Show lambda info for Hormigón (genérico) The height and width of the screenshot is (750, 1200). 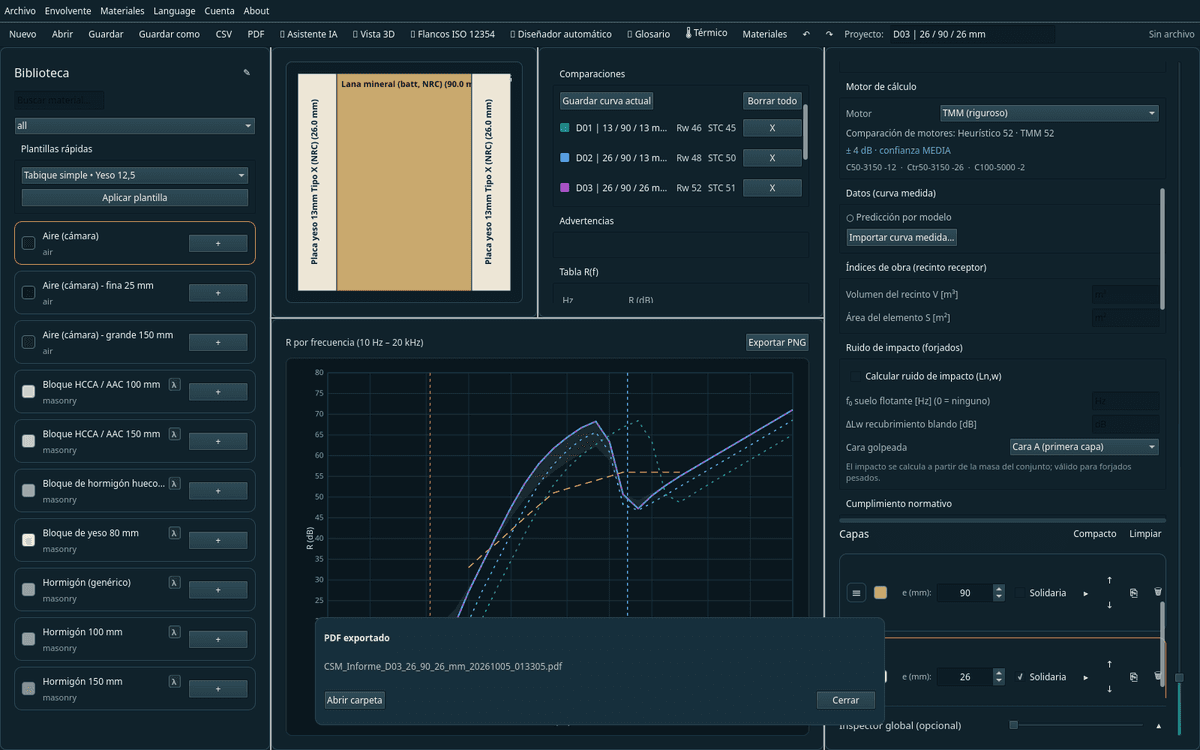click(x=174, y=582)
